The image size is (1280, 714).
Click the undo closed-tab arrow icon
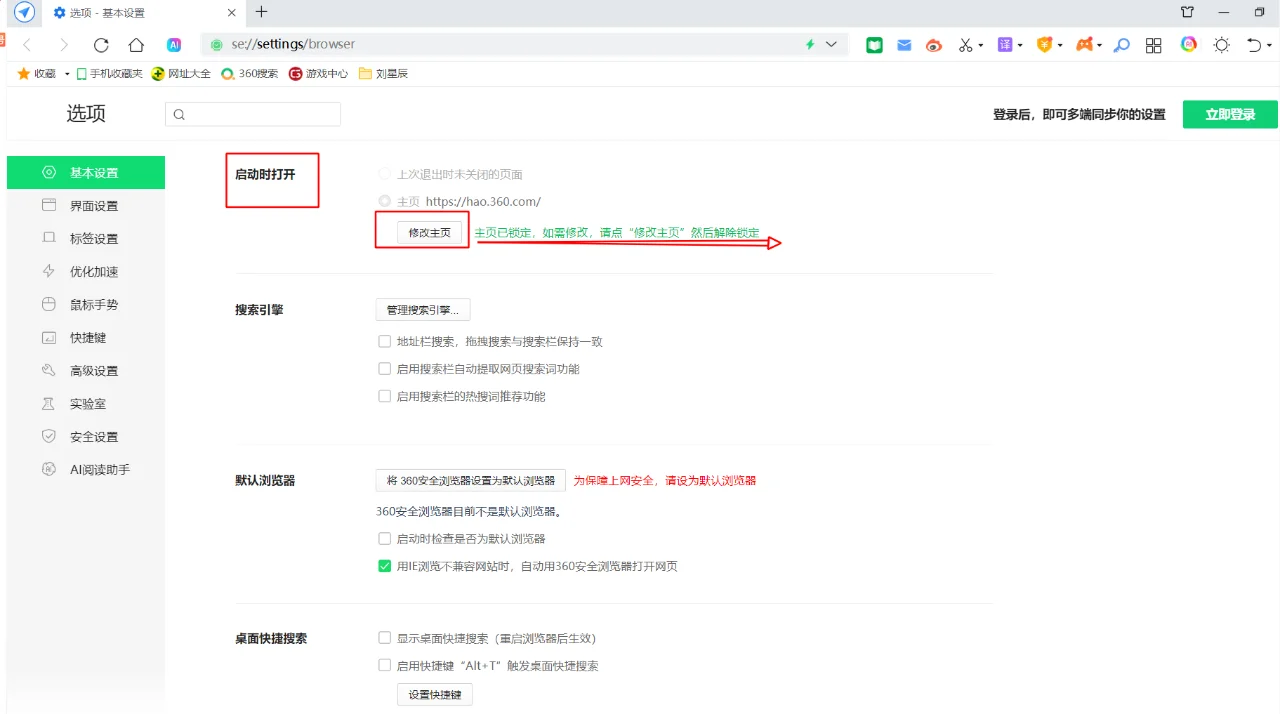point(1254,45)
